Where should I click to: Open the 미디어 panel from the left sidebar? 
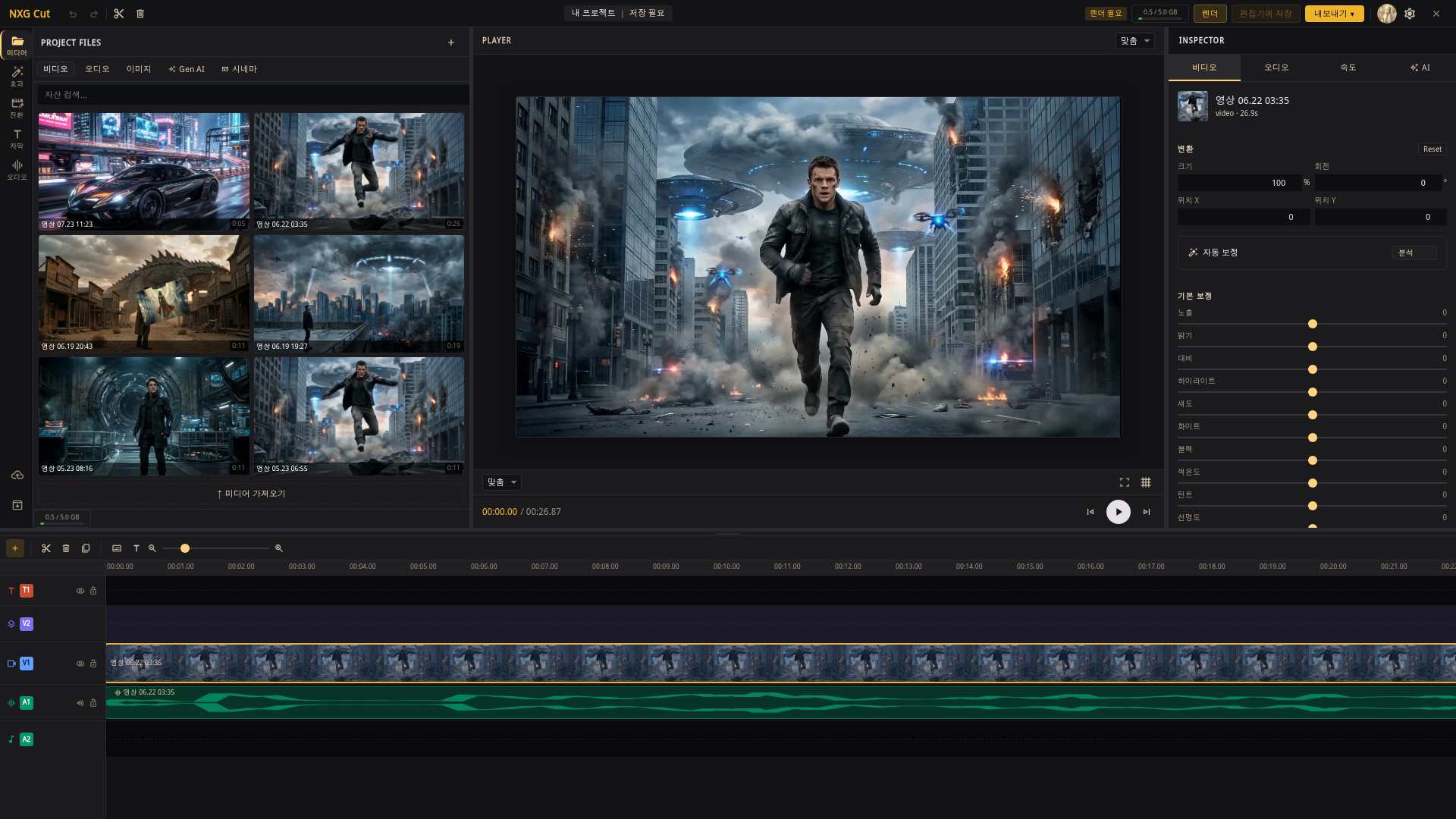pos(17,45)
